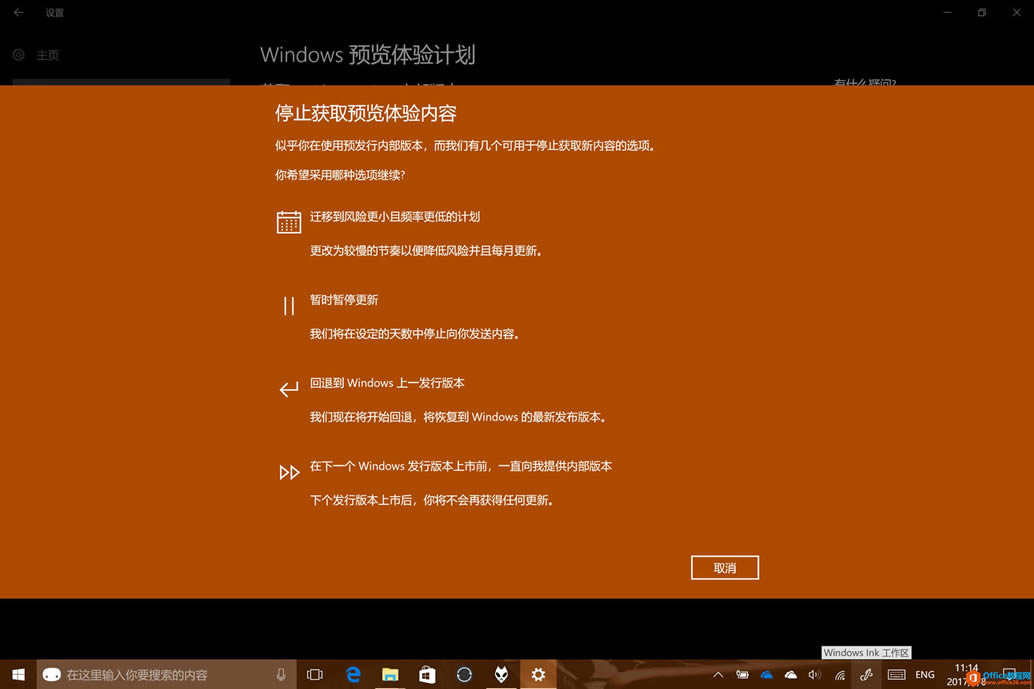
Task: Select 迁移到风险更小且频率更低的计划 option
Action: (x=395, y=216)
